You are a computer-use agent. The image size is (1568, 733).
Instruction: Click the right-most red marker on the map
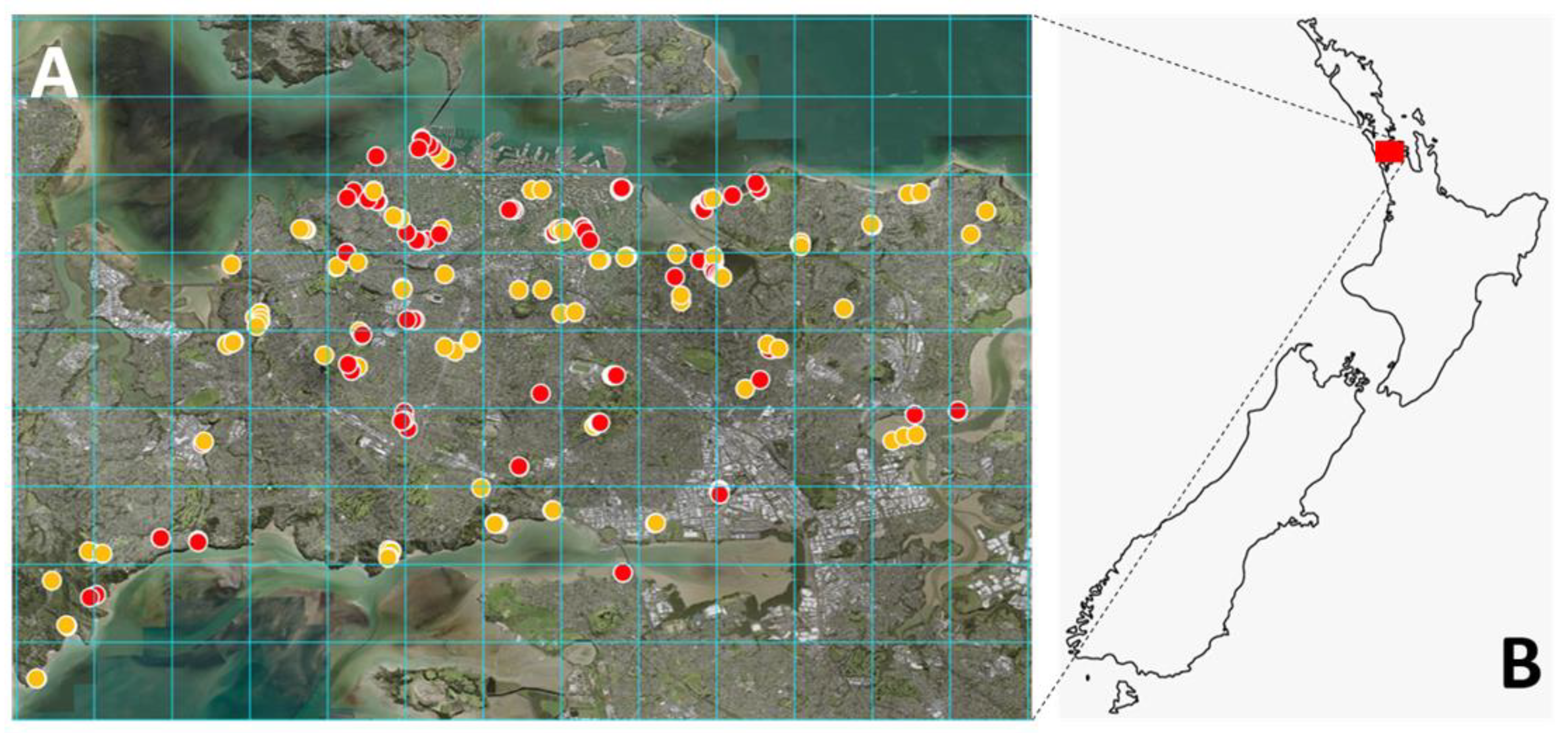[957, 411]
